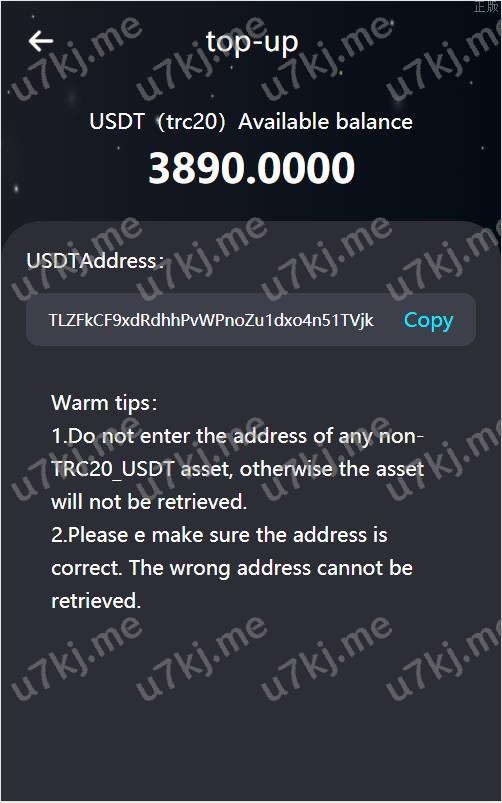Viewport: 502px width, 803px height.
Task: Tap the line starting 1.Do not enter
Action: click(x=237, y=436)
